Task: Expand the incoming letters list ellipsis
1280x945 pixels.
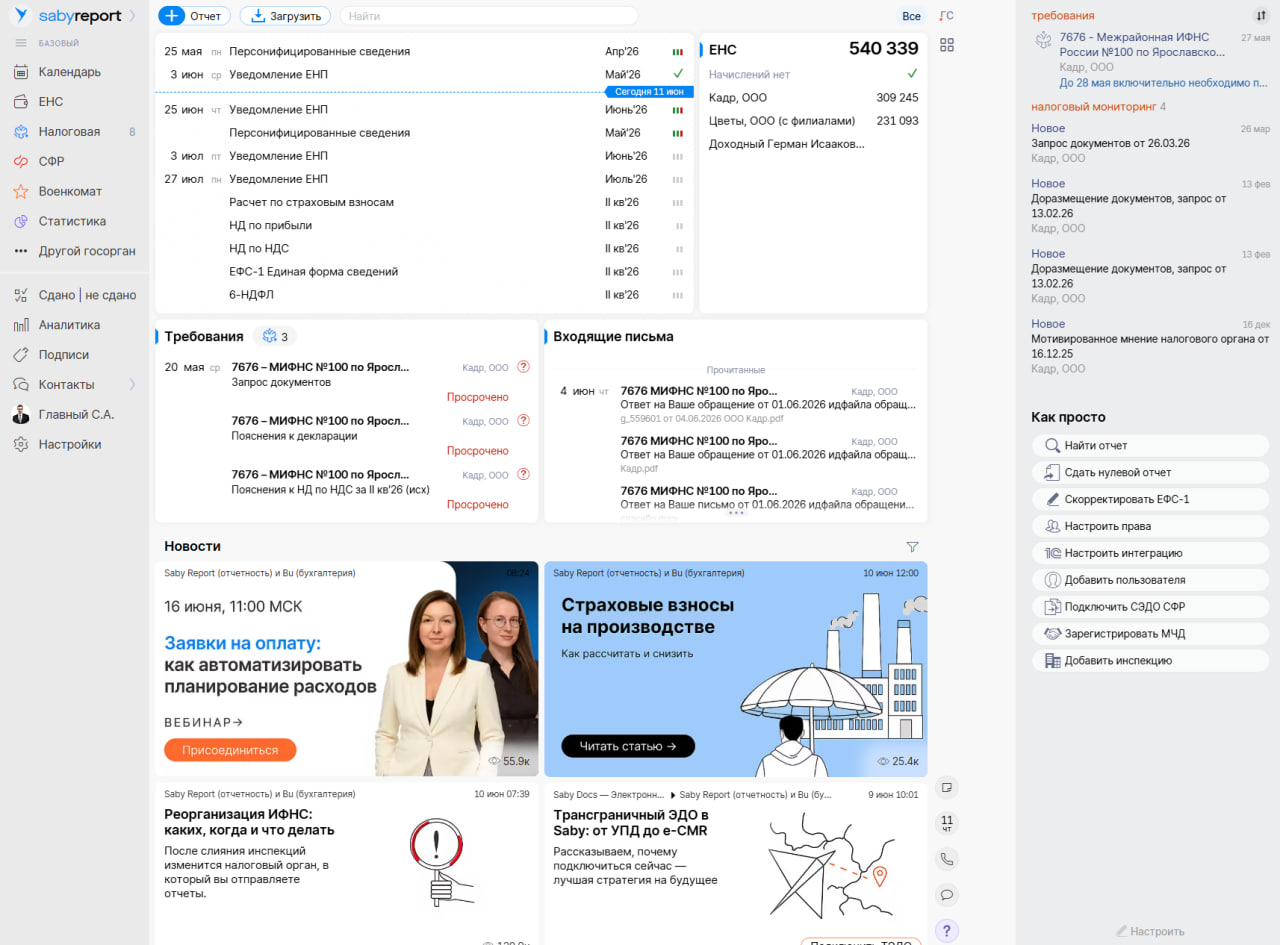Action: point(737,513)
